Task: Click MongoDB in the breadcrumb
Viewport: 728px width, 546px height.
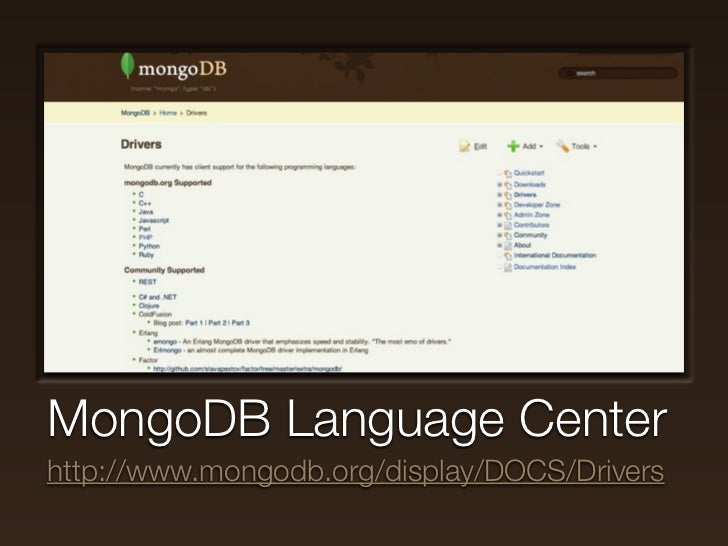Action: point(135,113)
